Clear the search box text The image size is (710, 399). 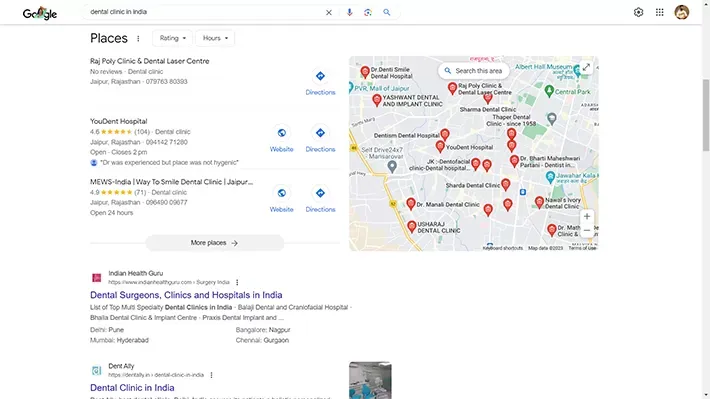pos(329,12)
